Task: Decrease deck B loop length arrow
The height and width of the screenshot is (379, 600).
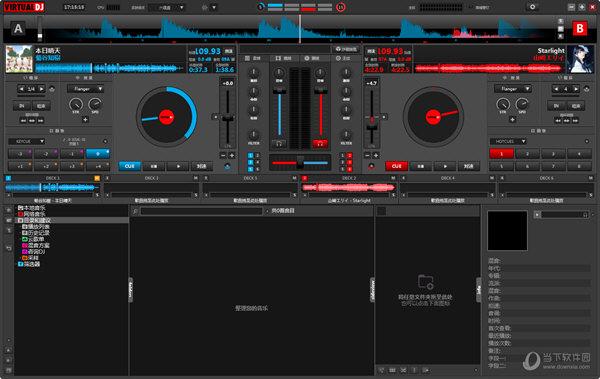Action: click(x=556, y=89)
